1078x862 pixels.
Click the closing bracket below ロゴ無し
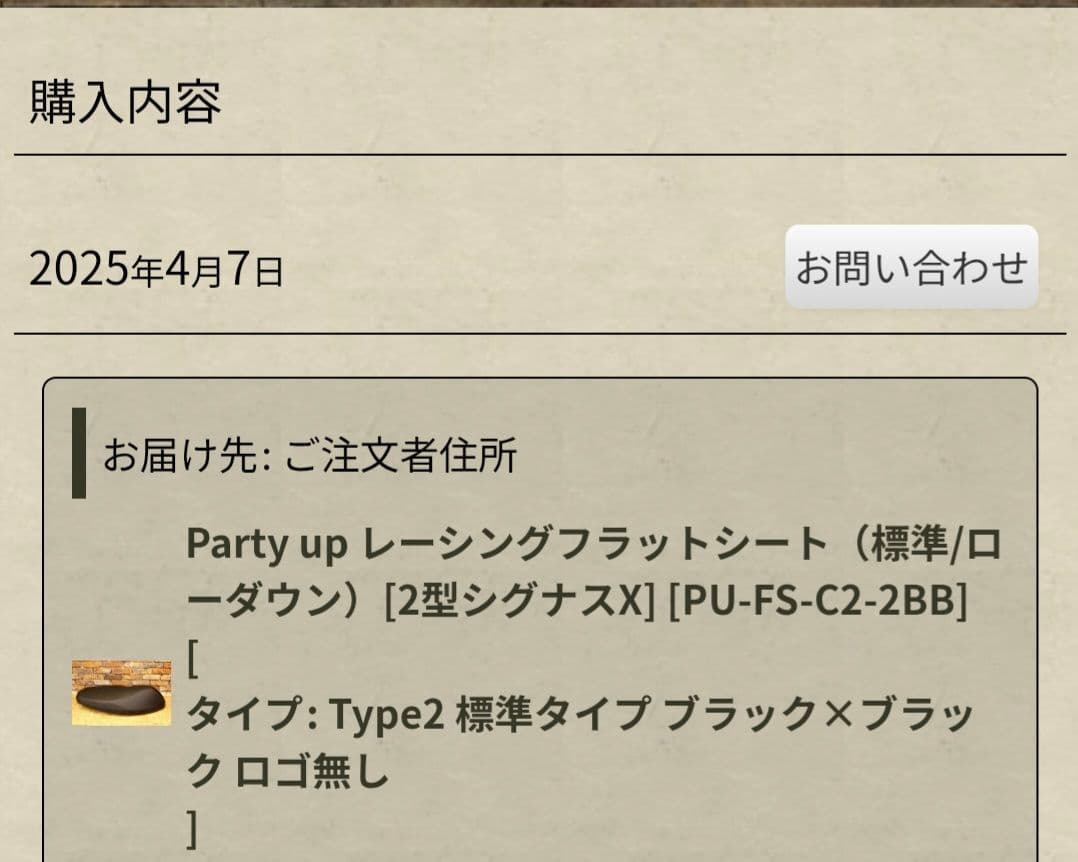[193, 827]
